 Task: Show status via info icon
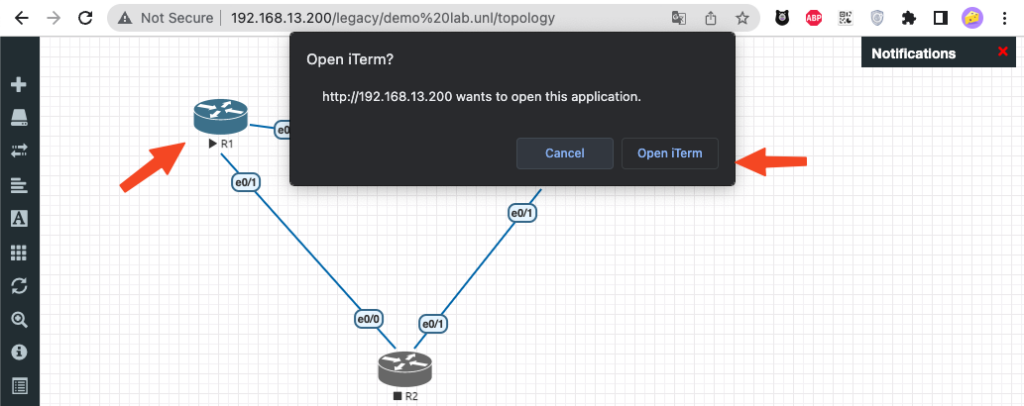point(20,352)
